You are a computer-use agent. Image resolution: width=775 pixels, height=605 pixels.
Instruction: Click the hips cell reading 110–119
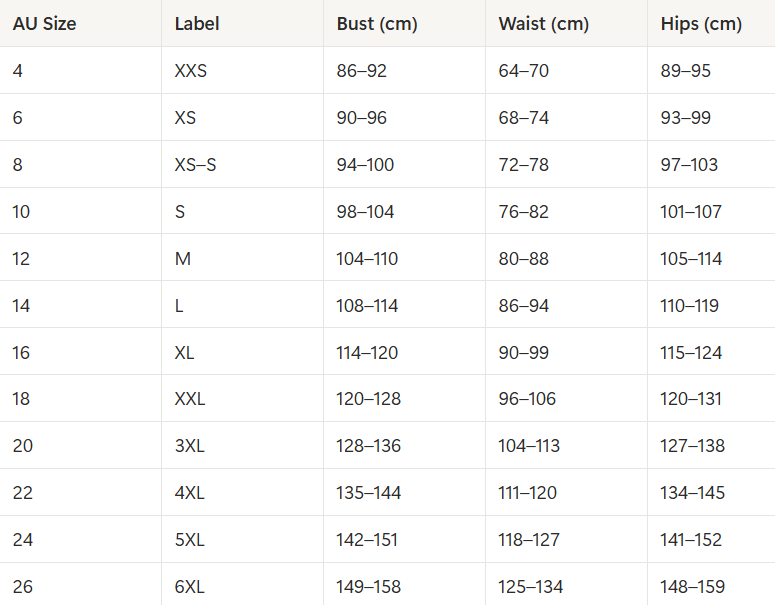tap(690, 306)
